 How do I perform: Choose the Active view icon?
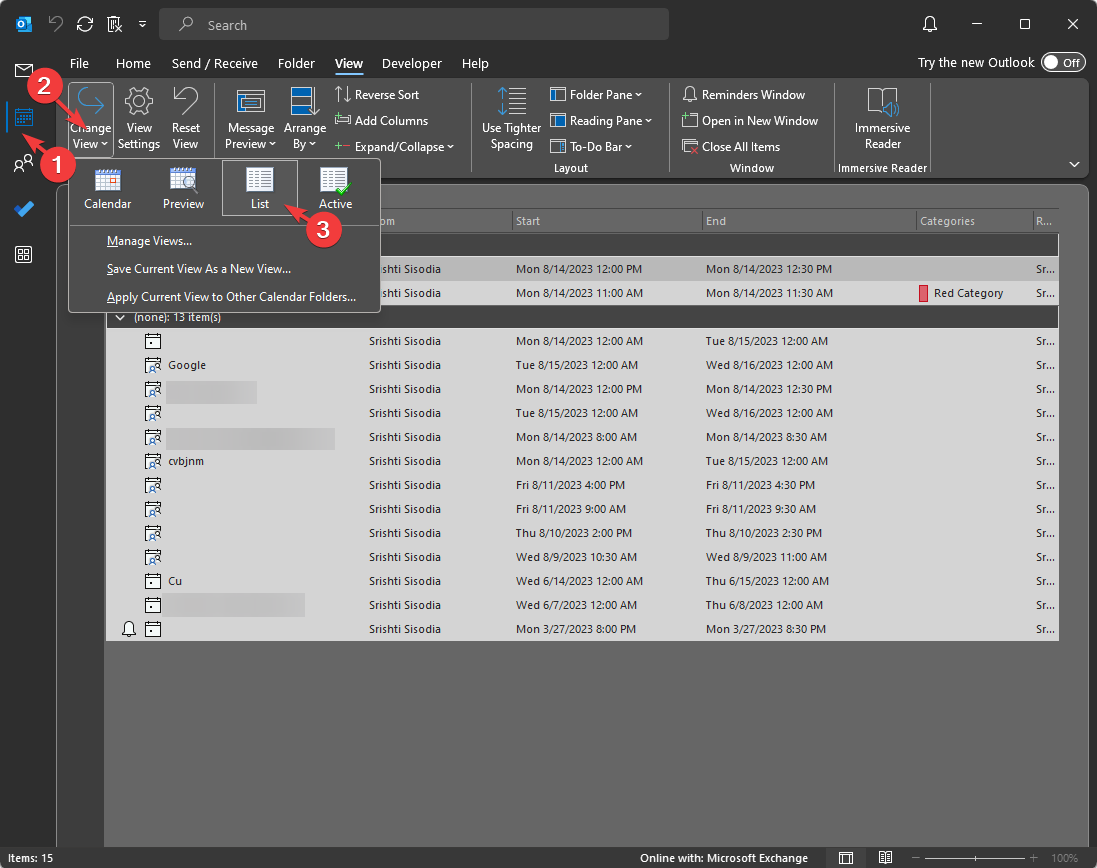pyautogui.click(x=335, y=188)
